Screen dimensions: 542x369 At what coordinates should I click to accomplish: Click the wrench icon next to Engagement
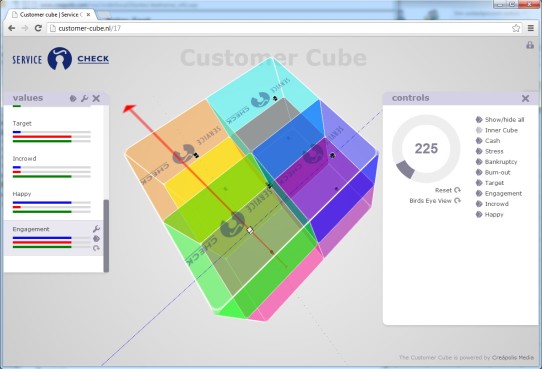pyautogui.click(x=96, y=228)
